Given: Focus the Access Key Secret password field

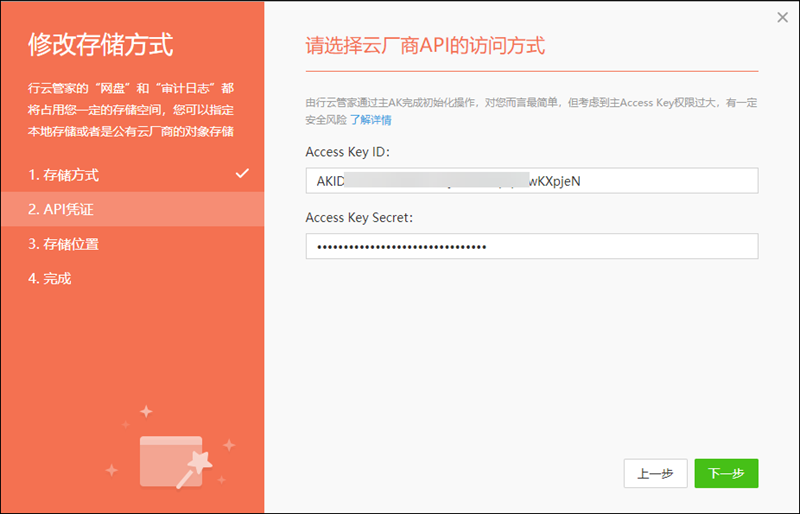Looking at the screenshot, I should pyautogui.click(x=531, y=246).
